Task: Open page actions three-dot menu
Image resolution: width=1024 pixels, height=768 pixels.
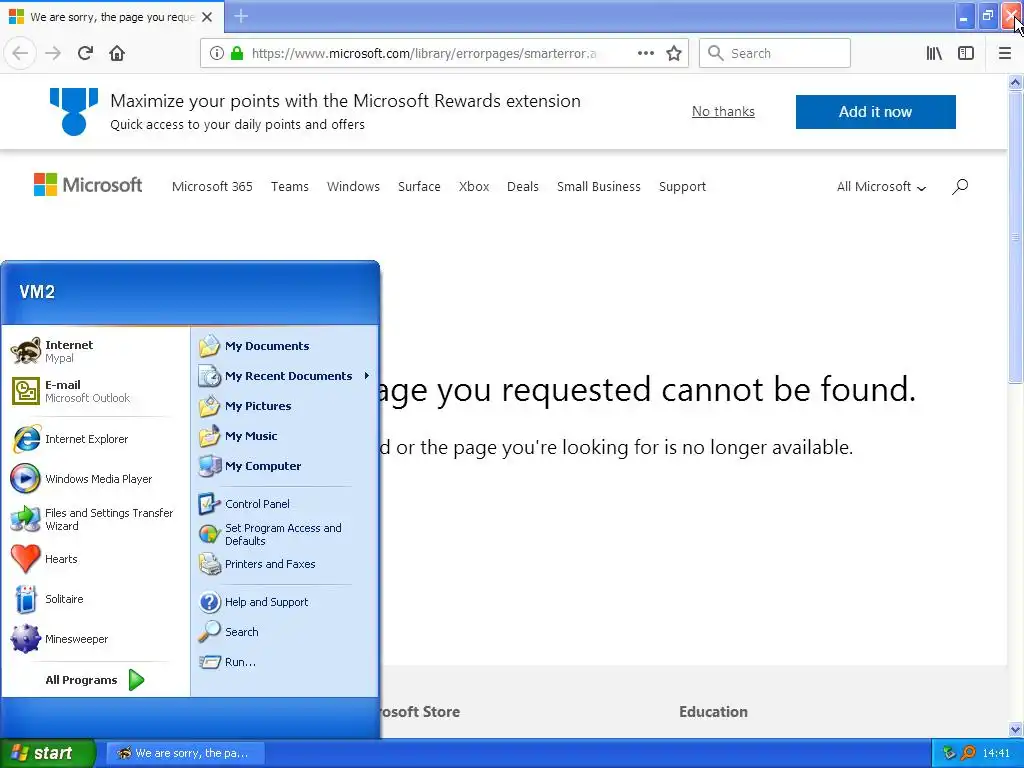Action: tap(645, 53)
